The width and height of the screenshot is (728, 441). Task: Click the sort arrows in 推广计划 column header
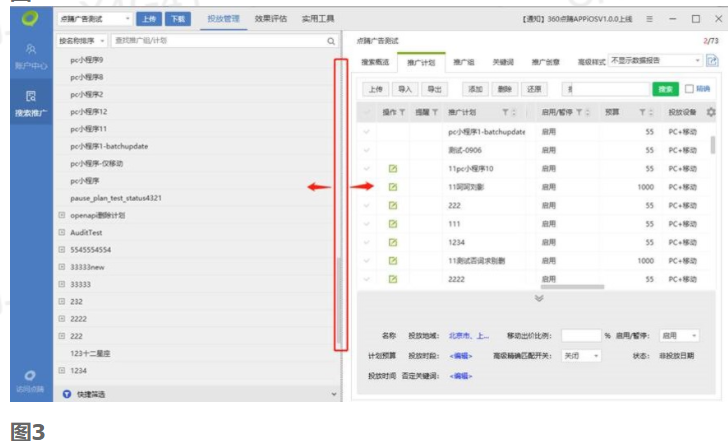(x=514, y=112)
